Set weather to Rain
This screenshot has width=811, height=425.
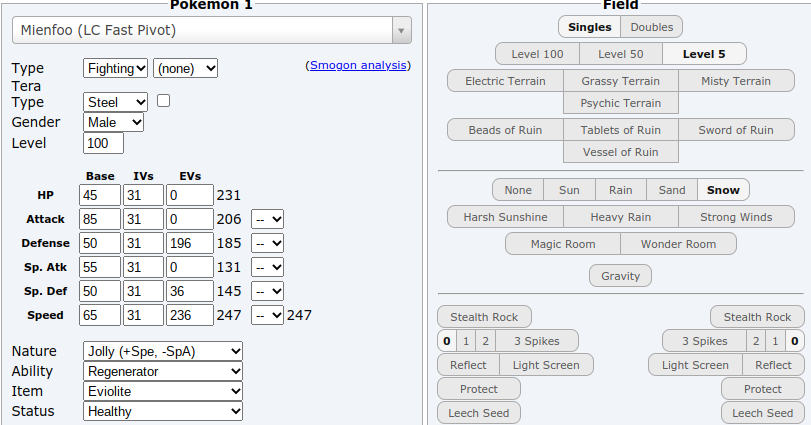point(621,190)
